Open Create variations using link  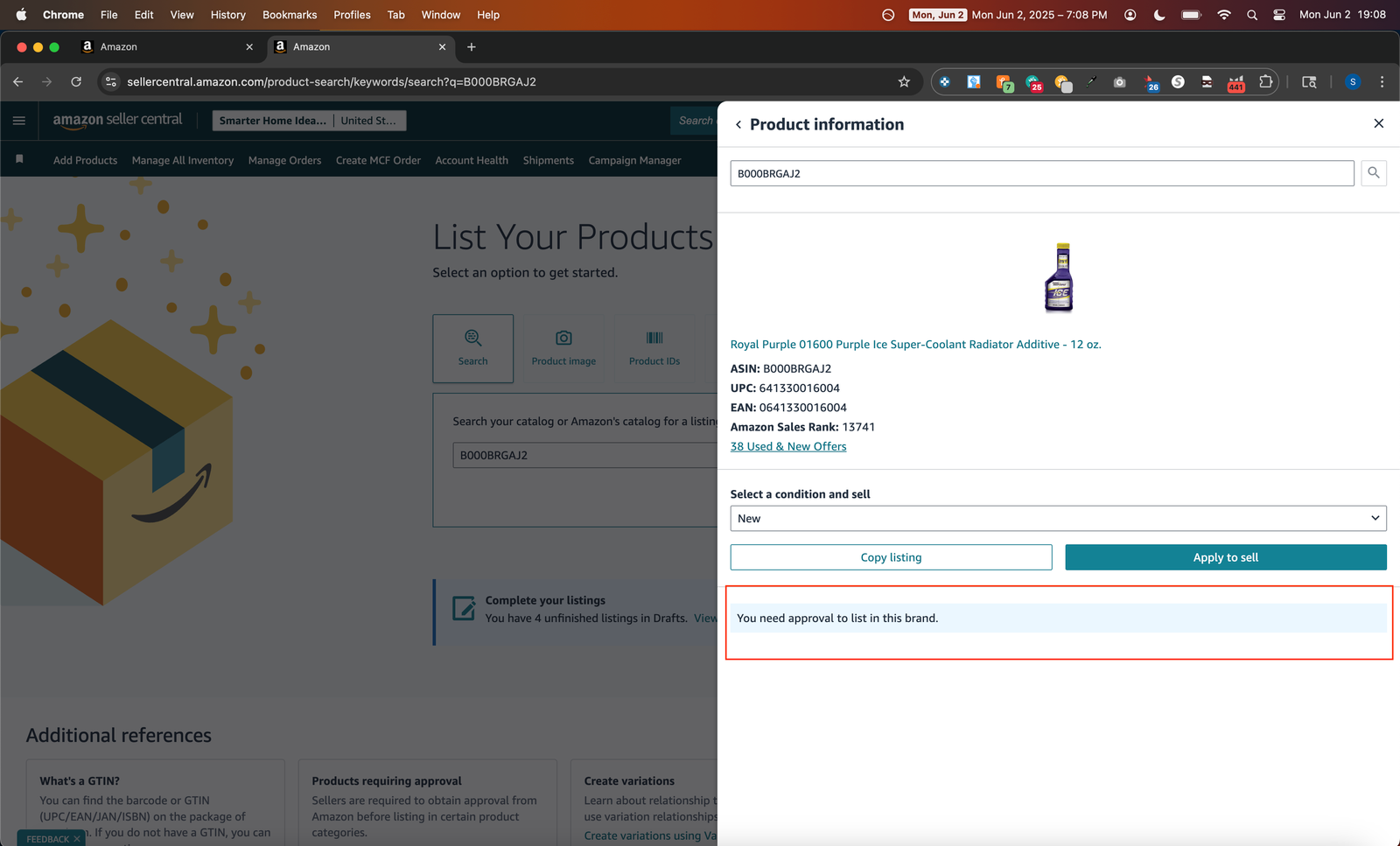[650, 836]
